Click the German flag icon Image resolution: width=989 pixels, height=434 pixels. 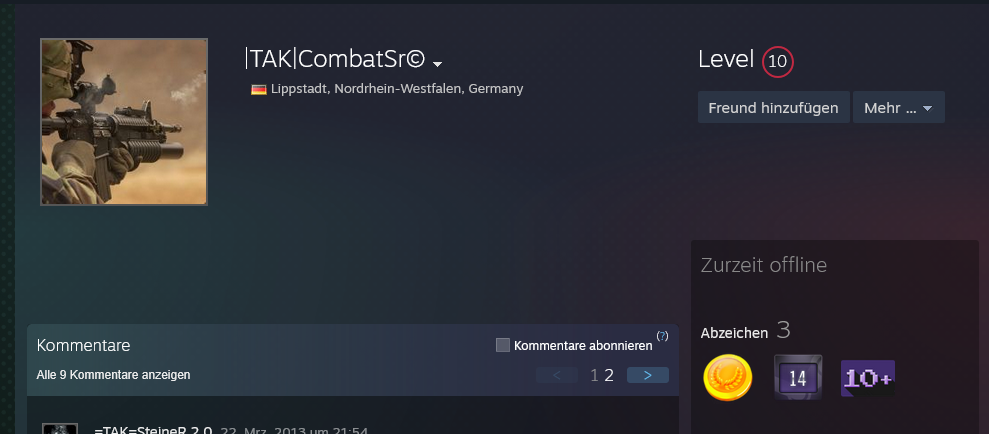point(259,90)
